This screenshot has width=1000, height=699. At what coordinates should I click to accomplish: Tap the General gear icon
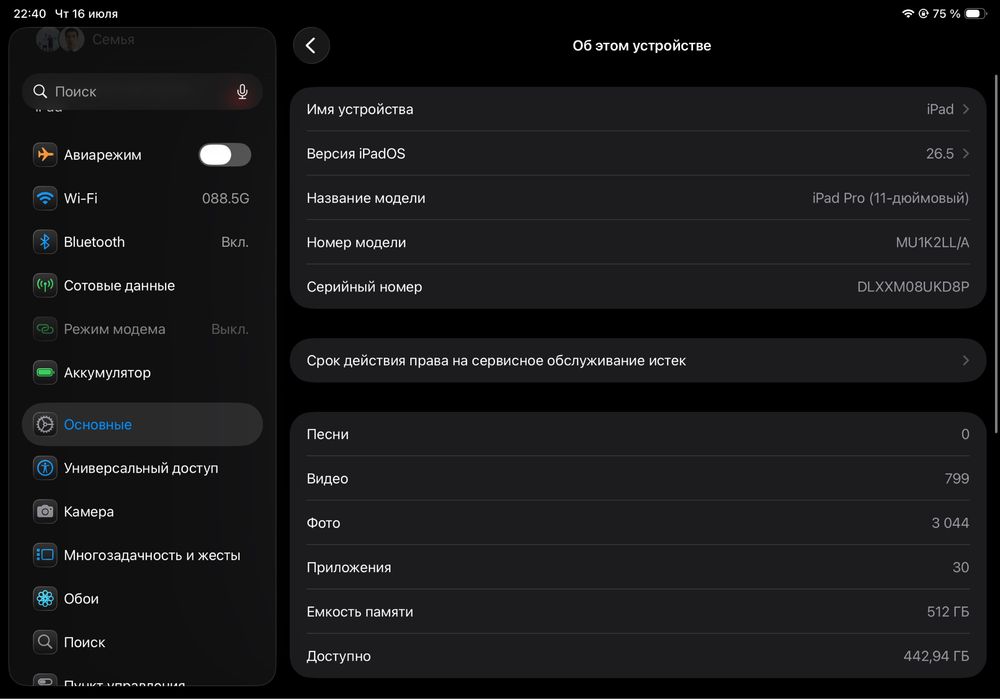tap(45, 424)
